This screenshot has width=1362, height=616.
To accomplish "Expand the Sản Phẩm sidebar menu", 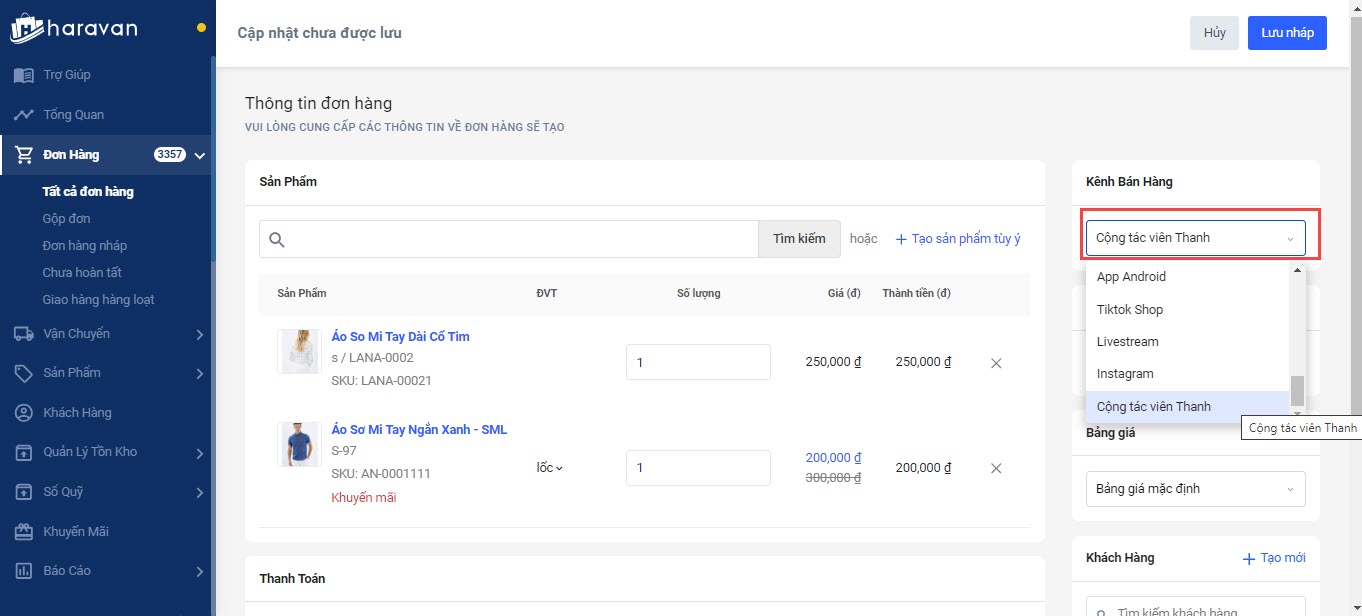I will [199, 373].
